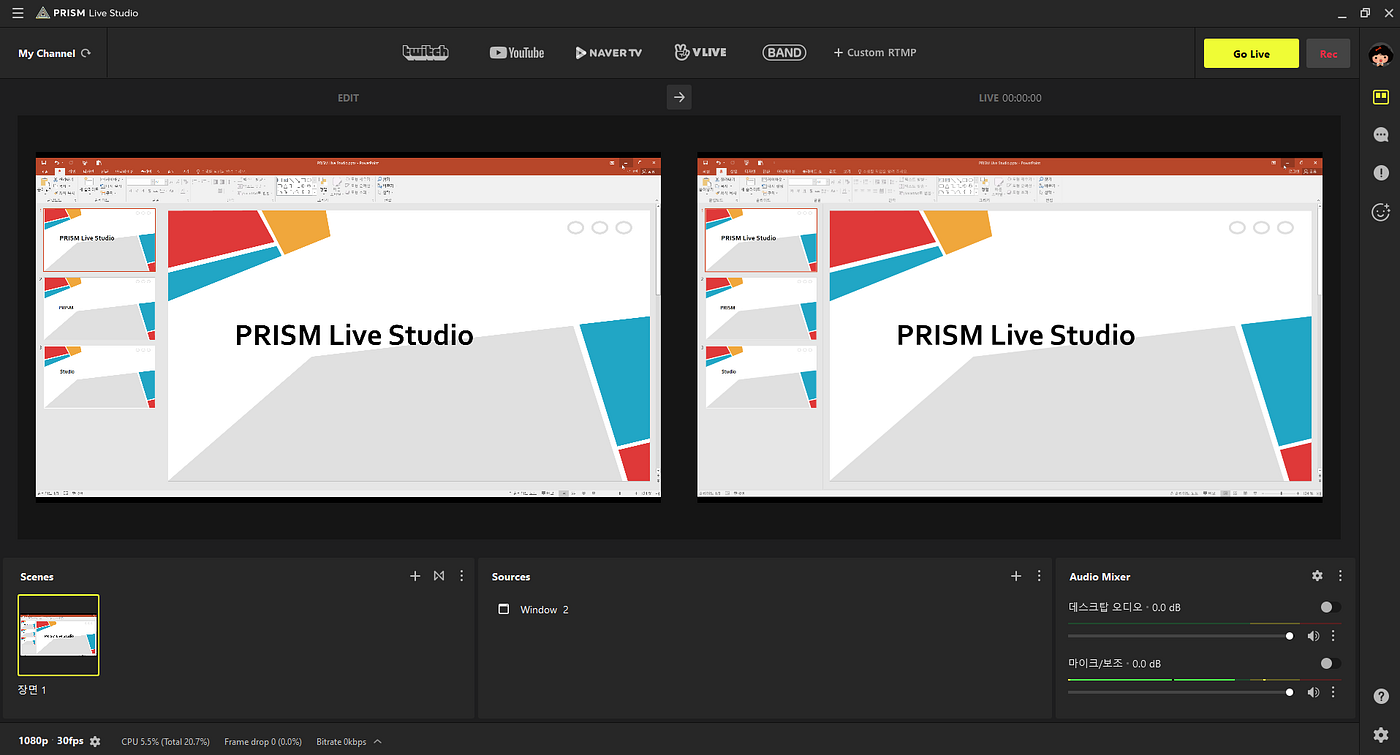Click the CPU 5.5% usage status

pyautogui.click(x=165, y=742)
